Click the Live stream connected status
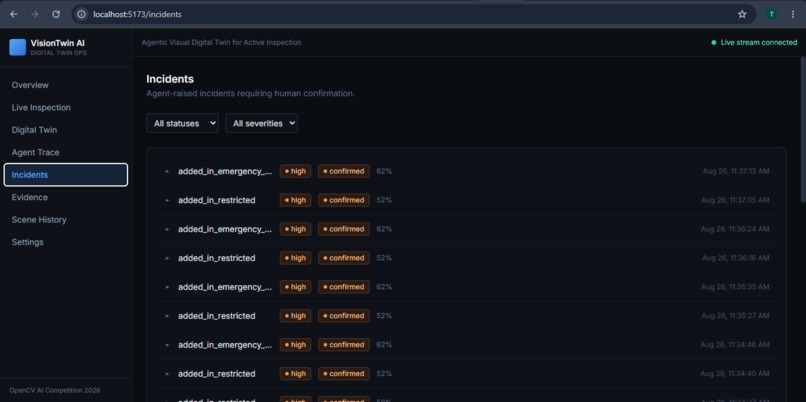 (x=754, y=43)
